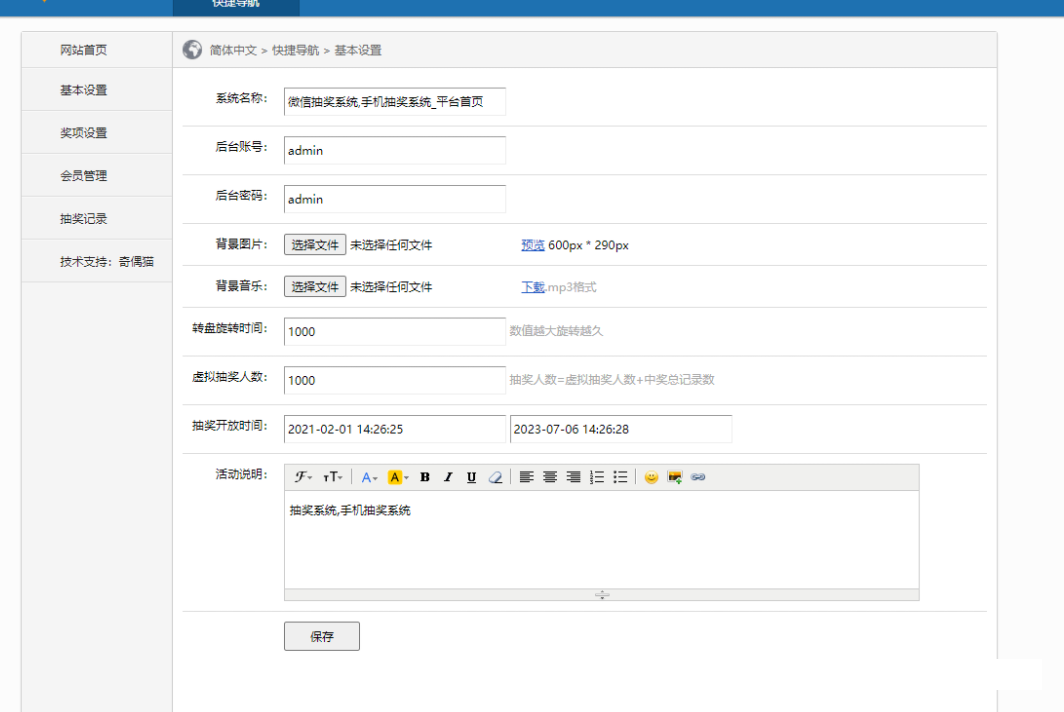This screenshot has width=1064, height=712.
Task: Add a hyperlink with the link icon
Action: point(698,478)
